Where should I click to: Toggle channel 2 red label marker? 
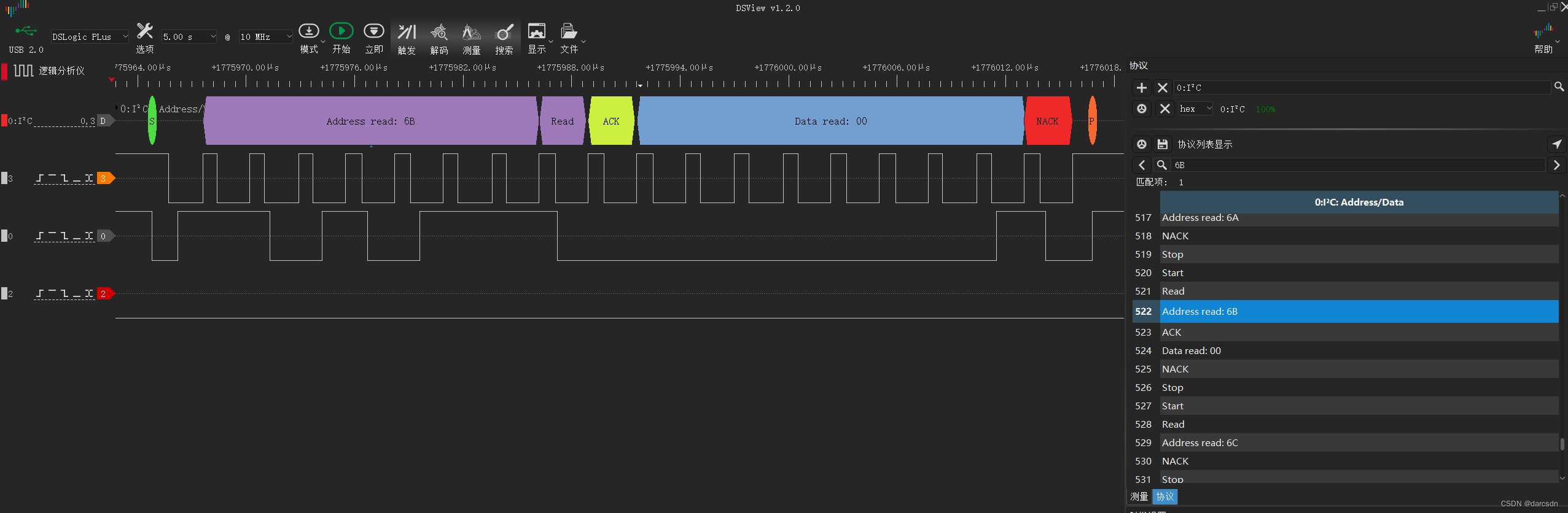click(x=106, y=293)
